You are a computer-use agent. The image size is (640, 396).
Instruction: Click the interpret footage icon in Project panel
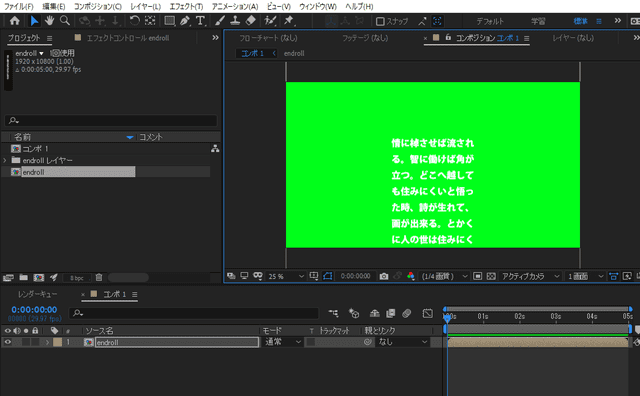8,278
